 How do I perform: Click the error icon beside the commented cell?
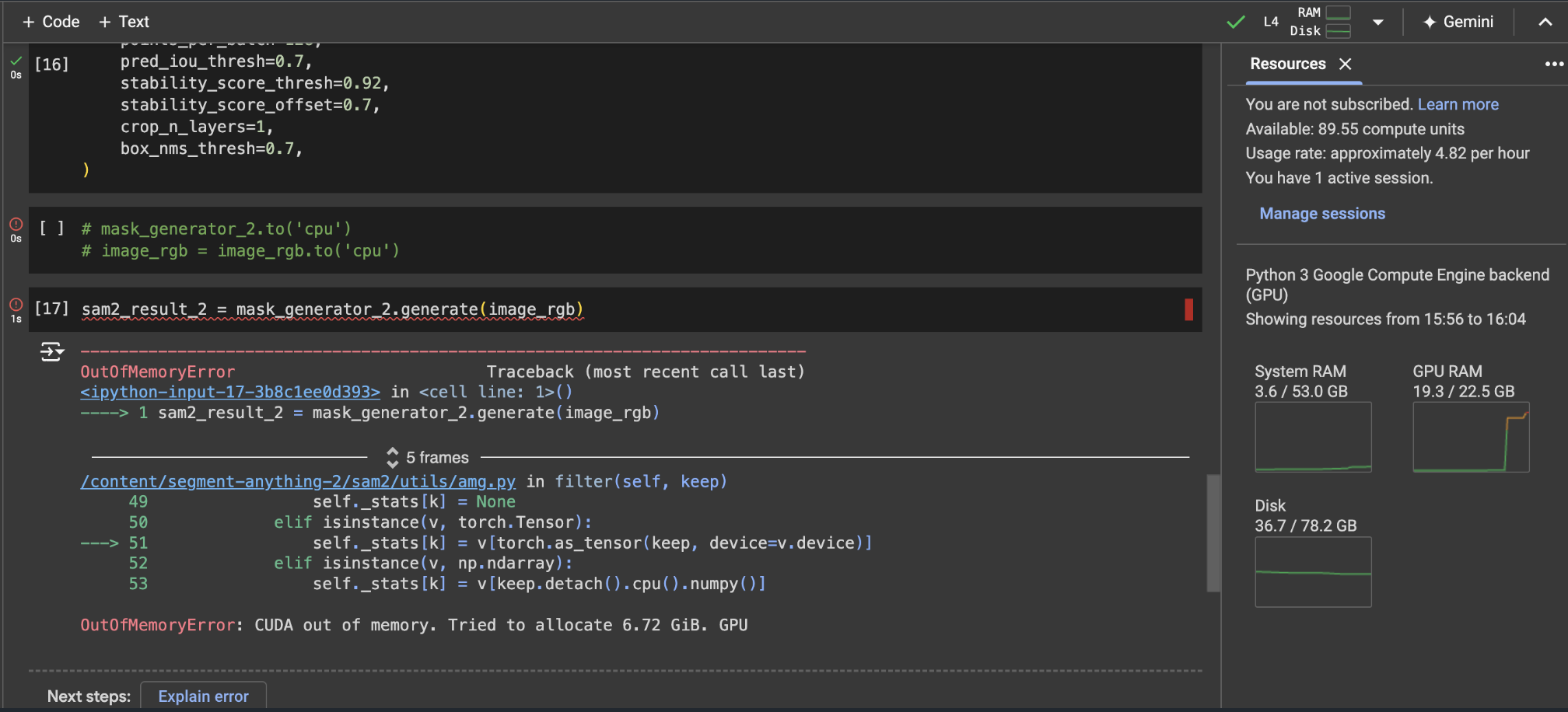click(16, 224)
